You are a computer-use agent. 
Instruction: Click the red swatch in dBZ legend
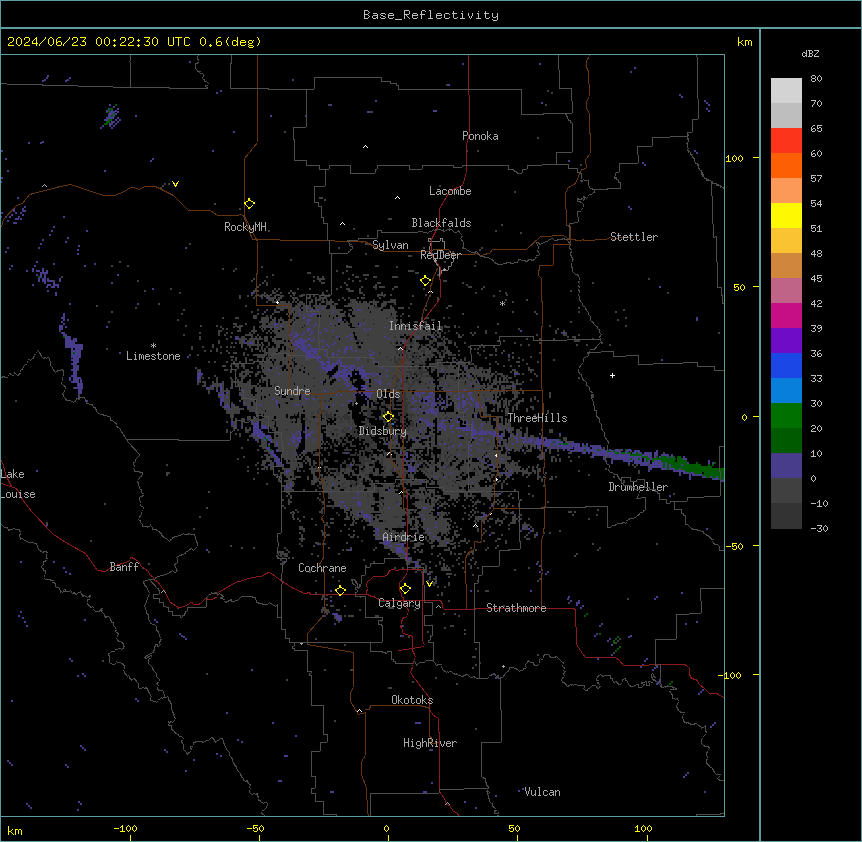786,141
